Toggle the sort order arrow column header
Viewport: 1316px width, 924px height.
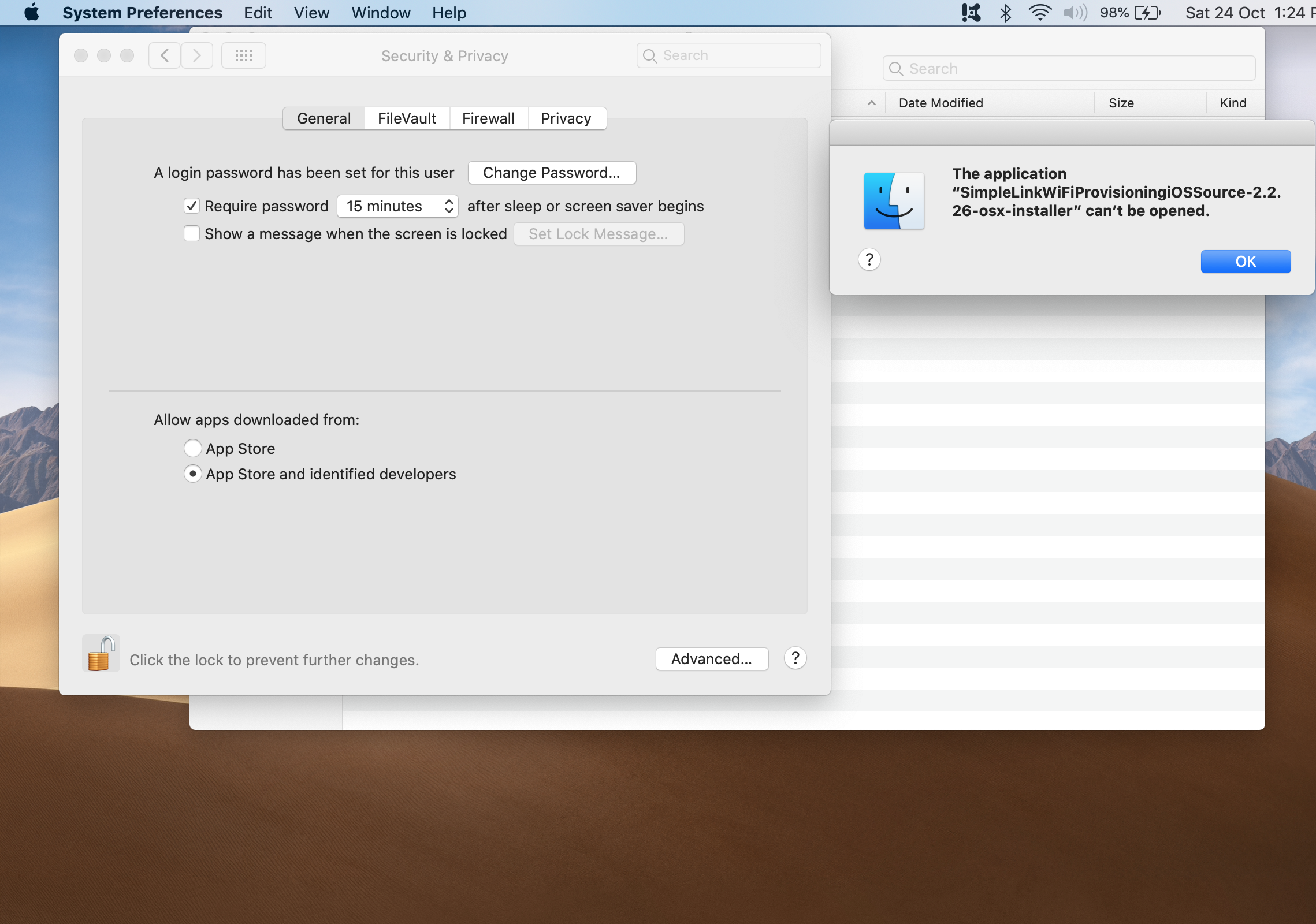point(871,103)
